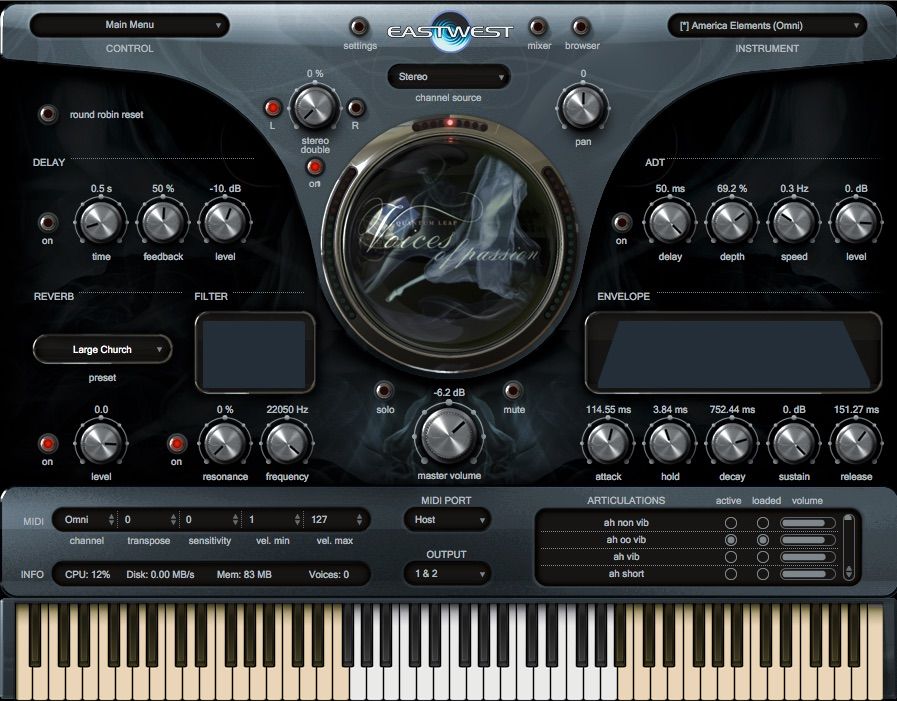Toggle the Reverb on switch

pos(47,443)
